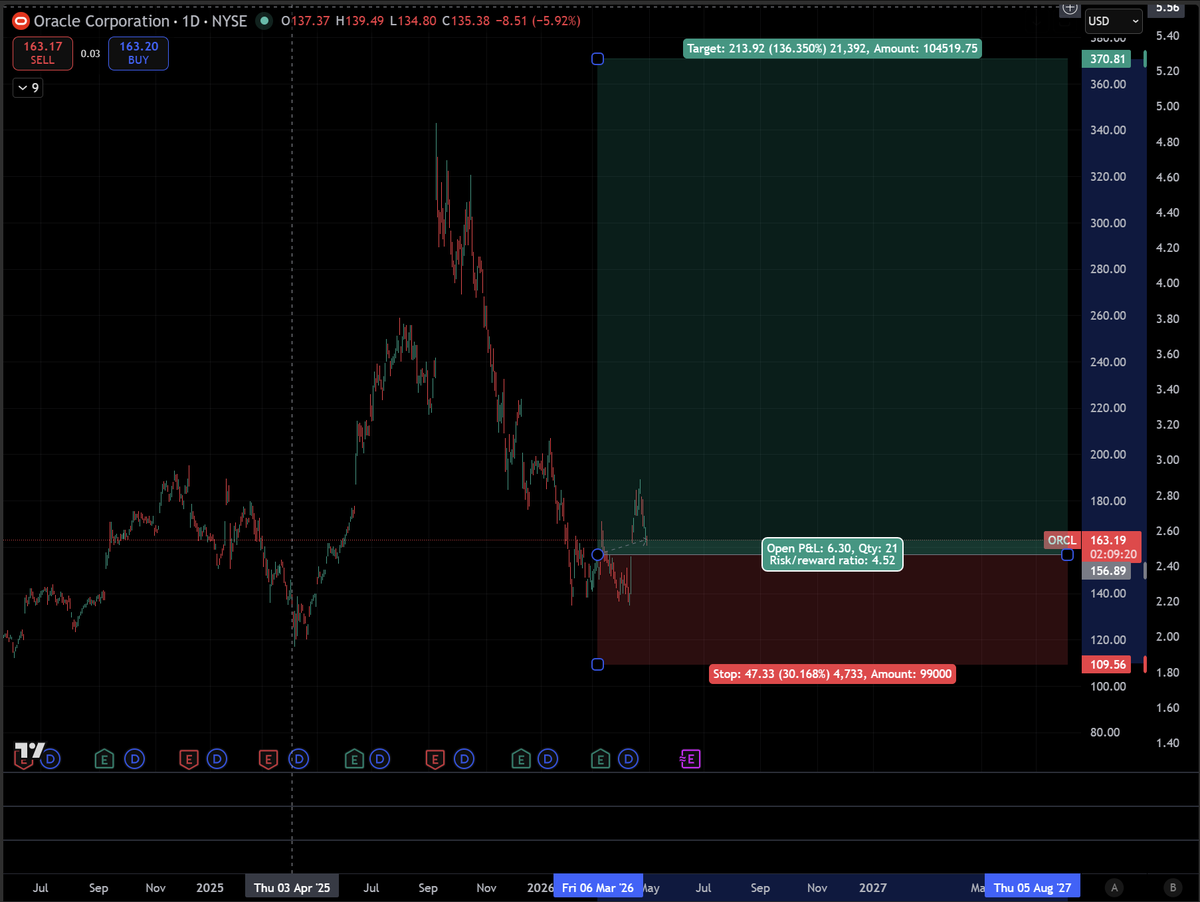Screen dimensions: 1200x902
Task: Open the red earnings marker near Mar 2025
Action: (x=268, y=759)
